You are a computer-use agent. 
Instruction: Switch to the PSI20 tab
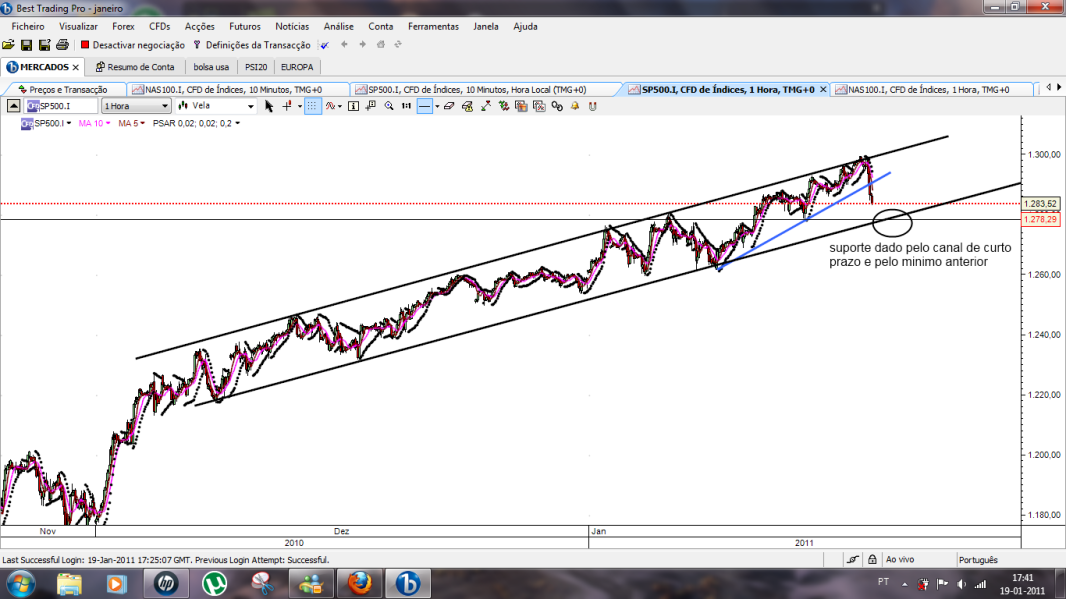(256, 67)
